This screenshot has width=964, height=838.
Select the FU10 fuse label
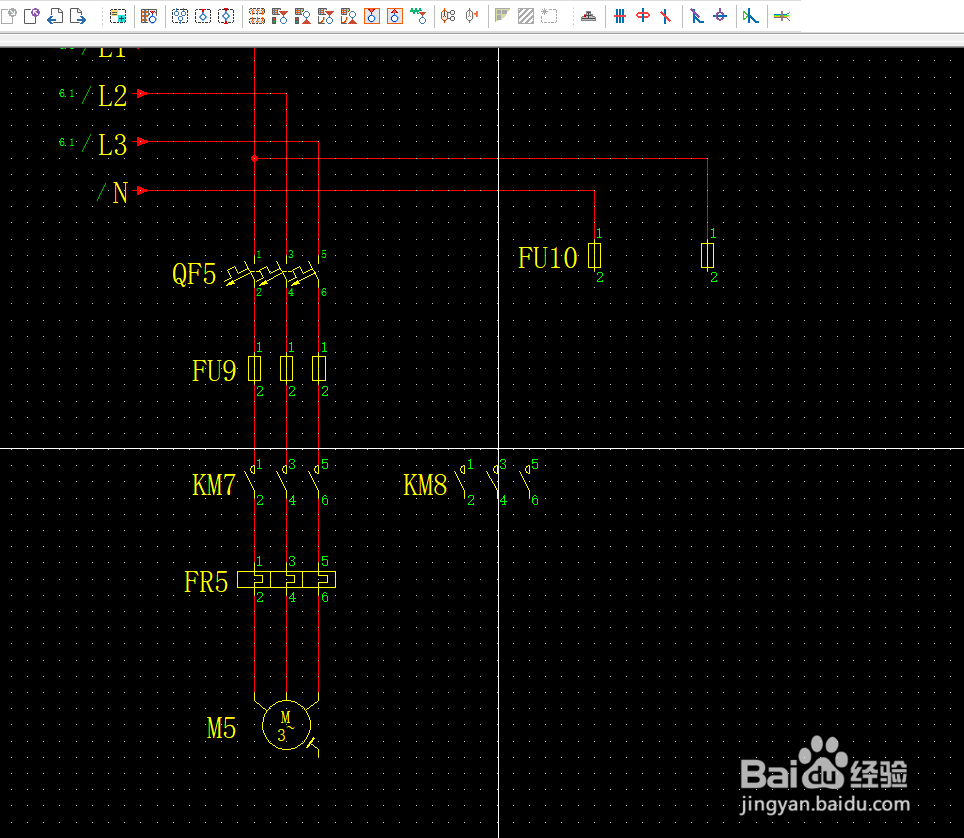tap(548, 258)
